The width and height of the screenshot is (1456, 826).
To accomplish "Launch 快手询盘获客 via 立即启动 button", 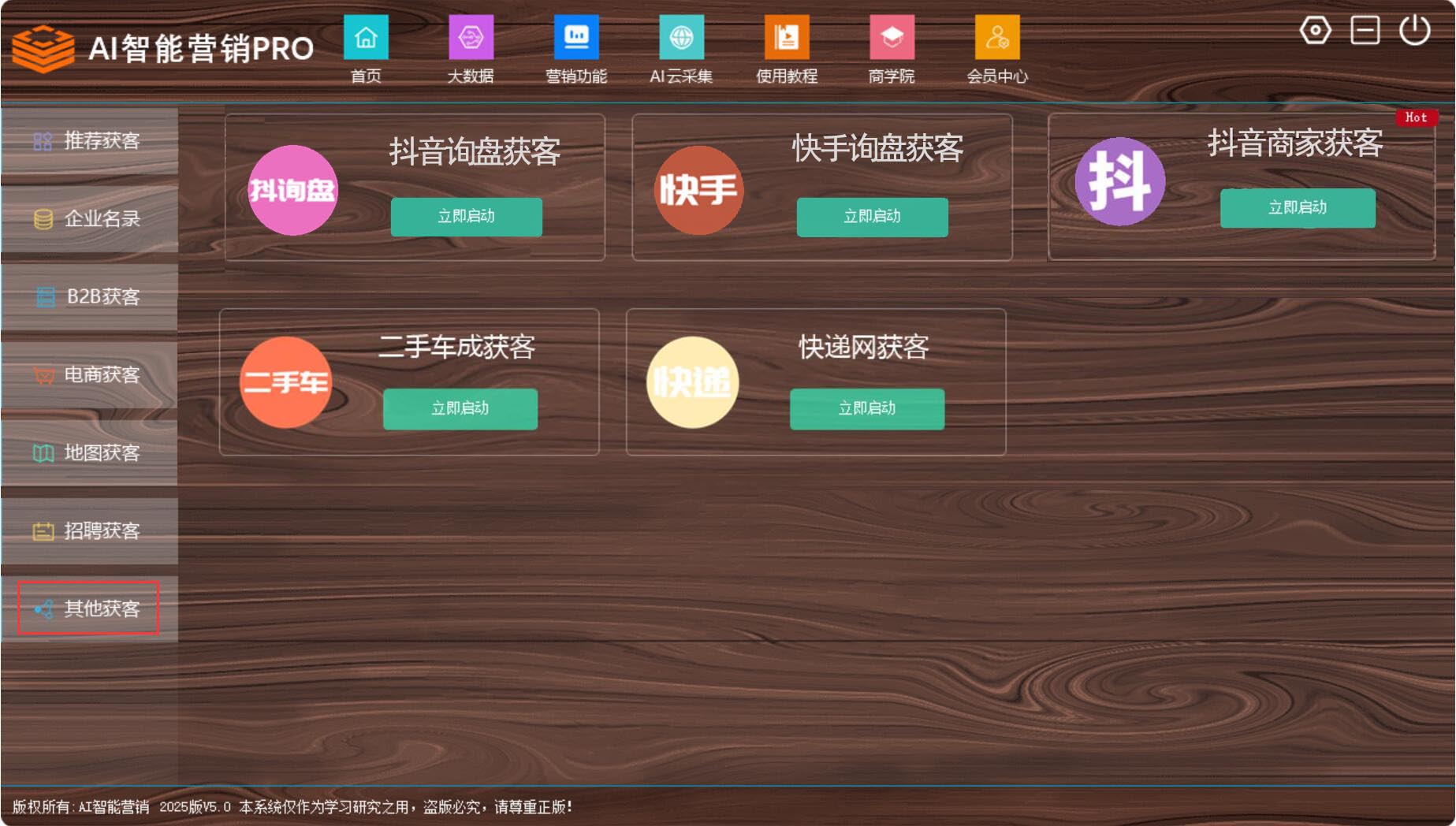I will pos(872,217).
